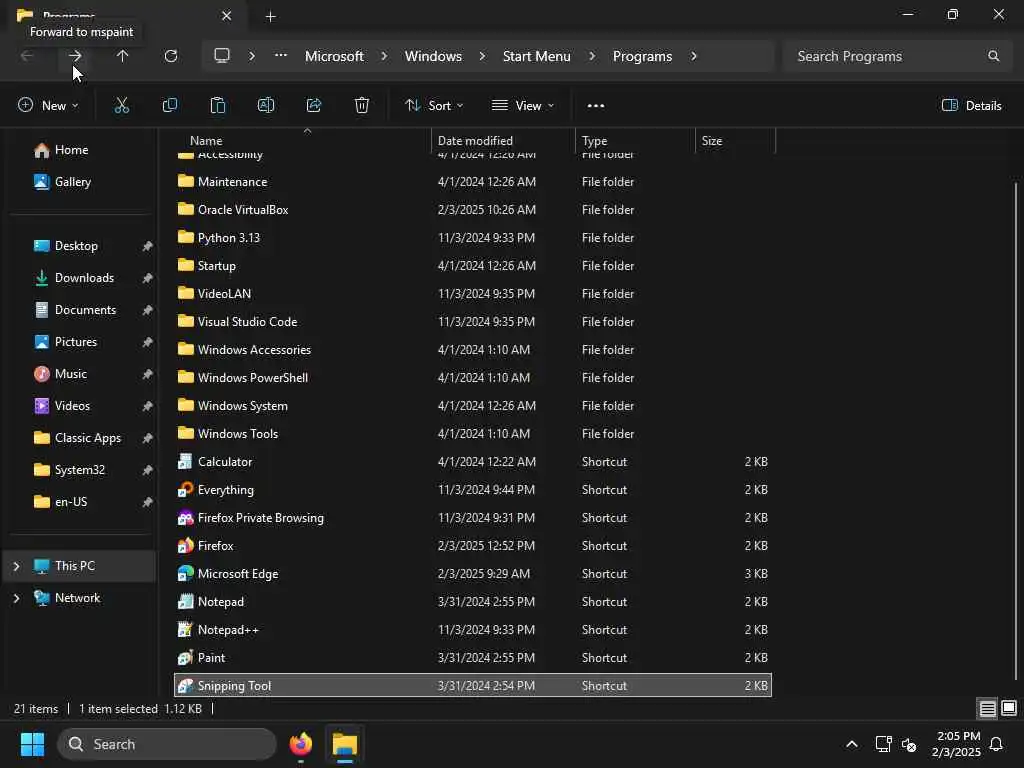Click the Cut scissors icon
This screenshot has width=1024, height=768.
tap(121, 105)
